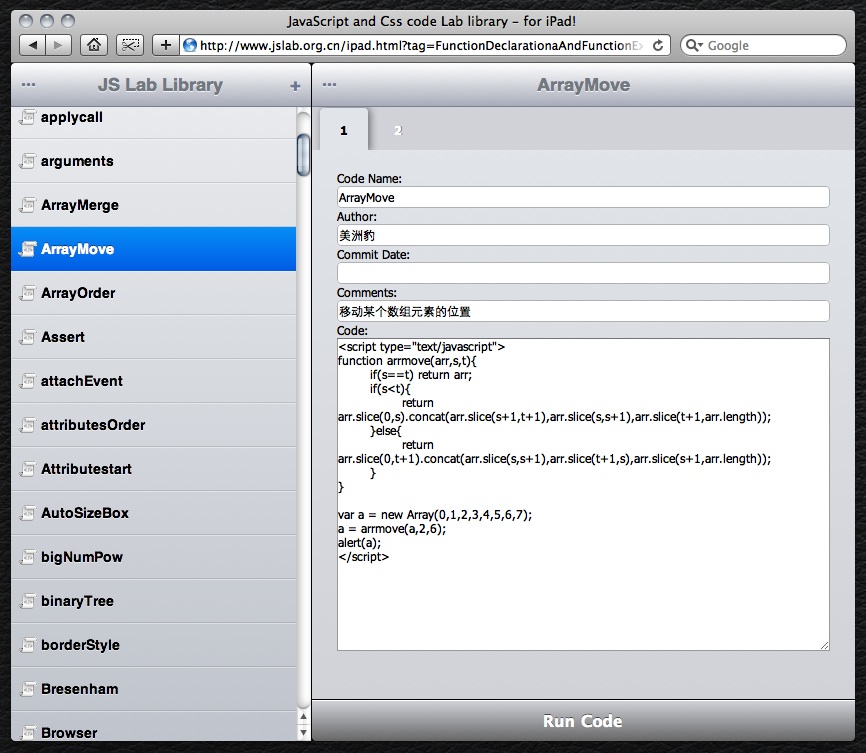Open the borderStyle code entry

154,645
